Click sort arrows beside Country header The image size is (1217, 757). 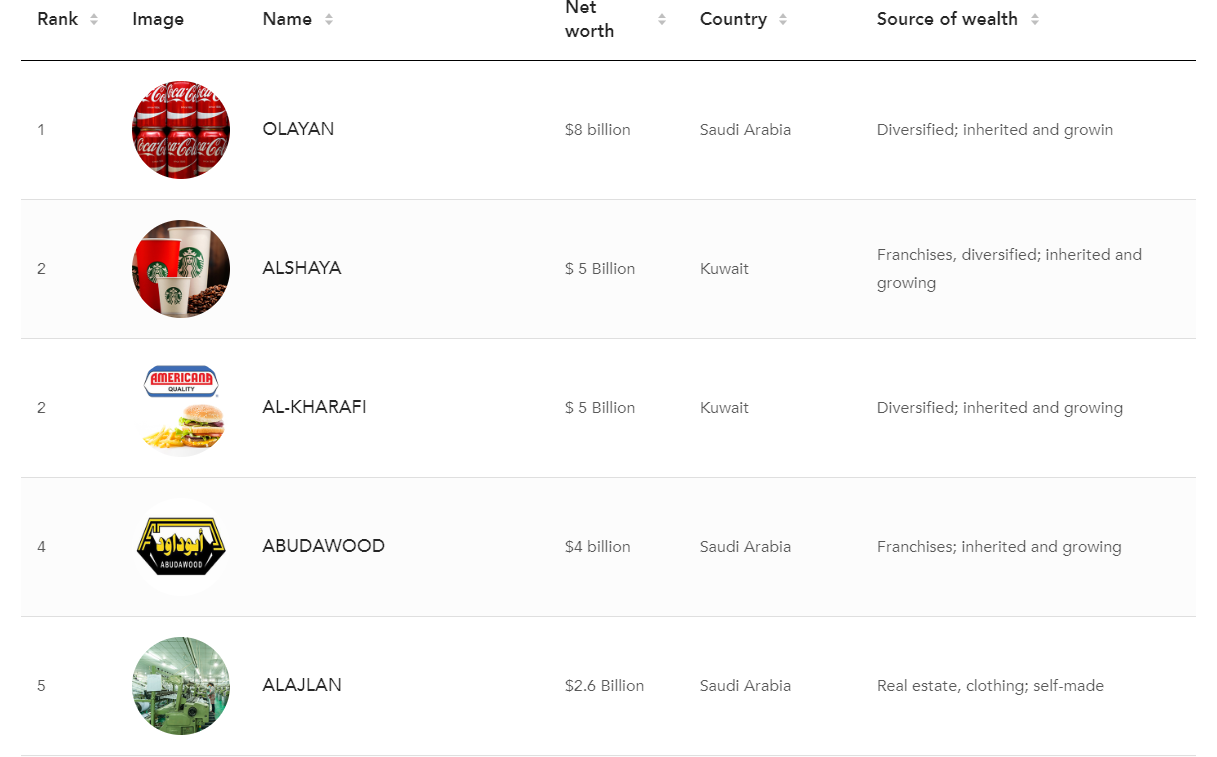pos(783,19)
